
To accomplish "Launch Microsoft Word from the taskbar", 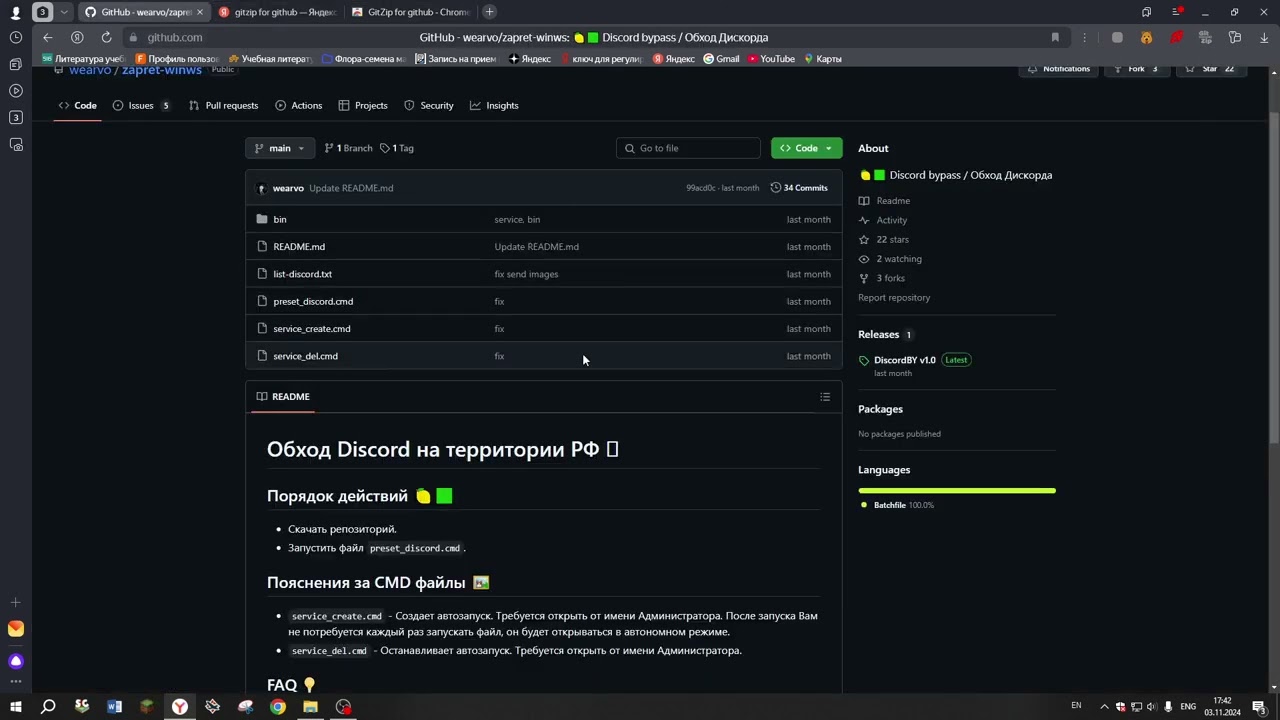I will (x=114, y=707).
